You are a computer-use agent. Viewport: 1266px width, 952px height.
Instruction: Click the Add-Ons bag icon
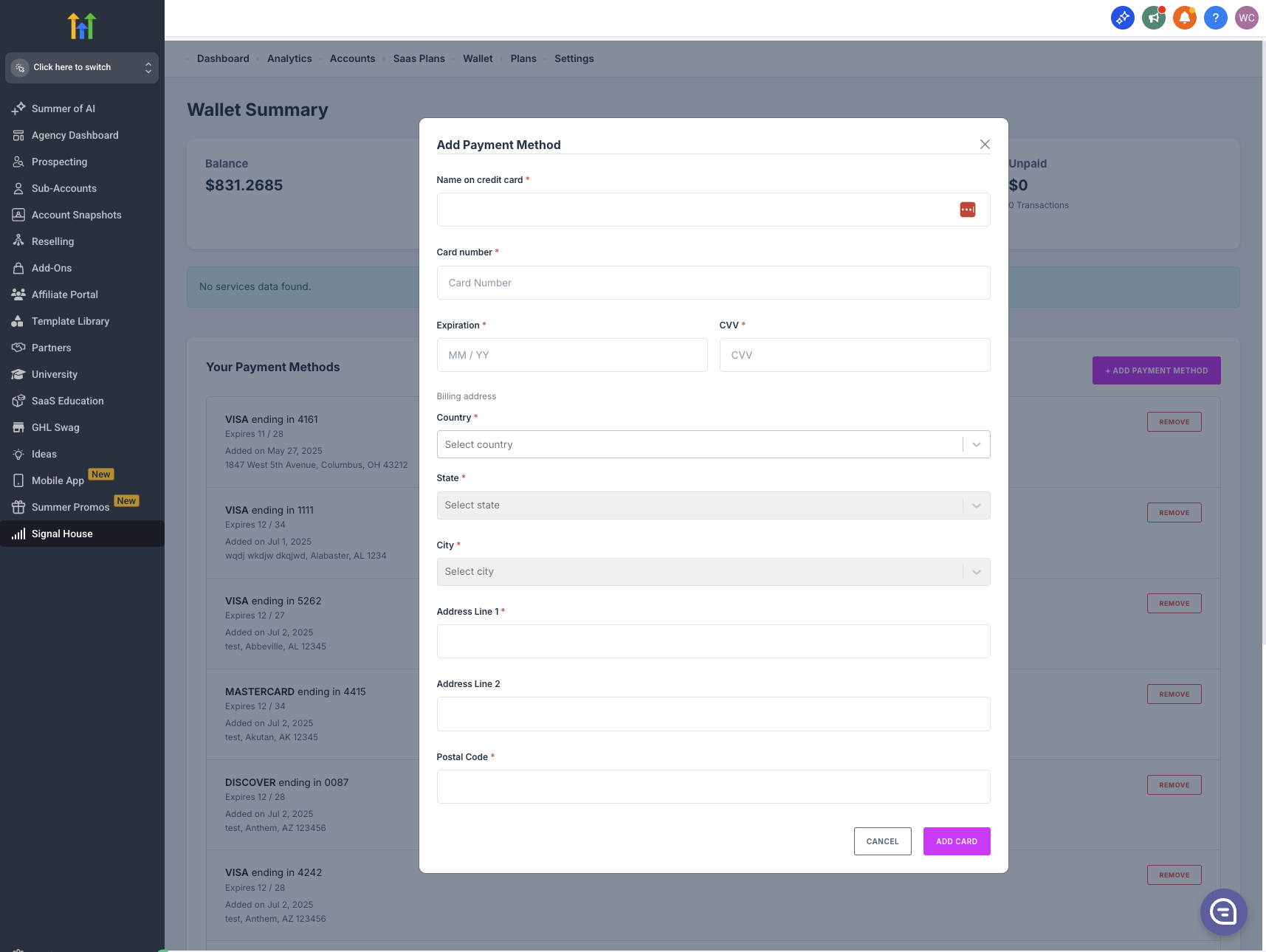pos(18,268)
